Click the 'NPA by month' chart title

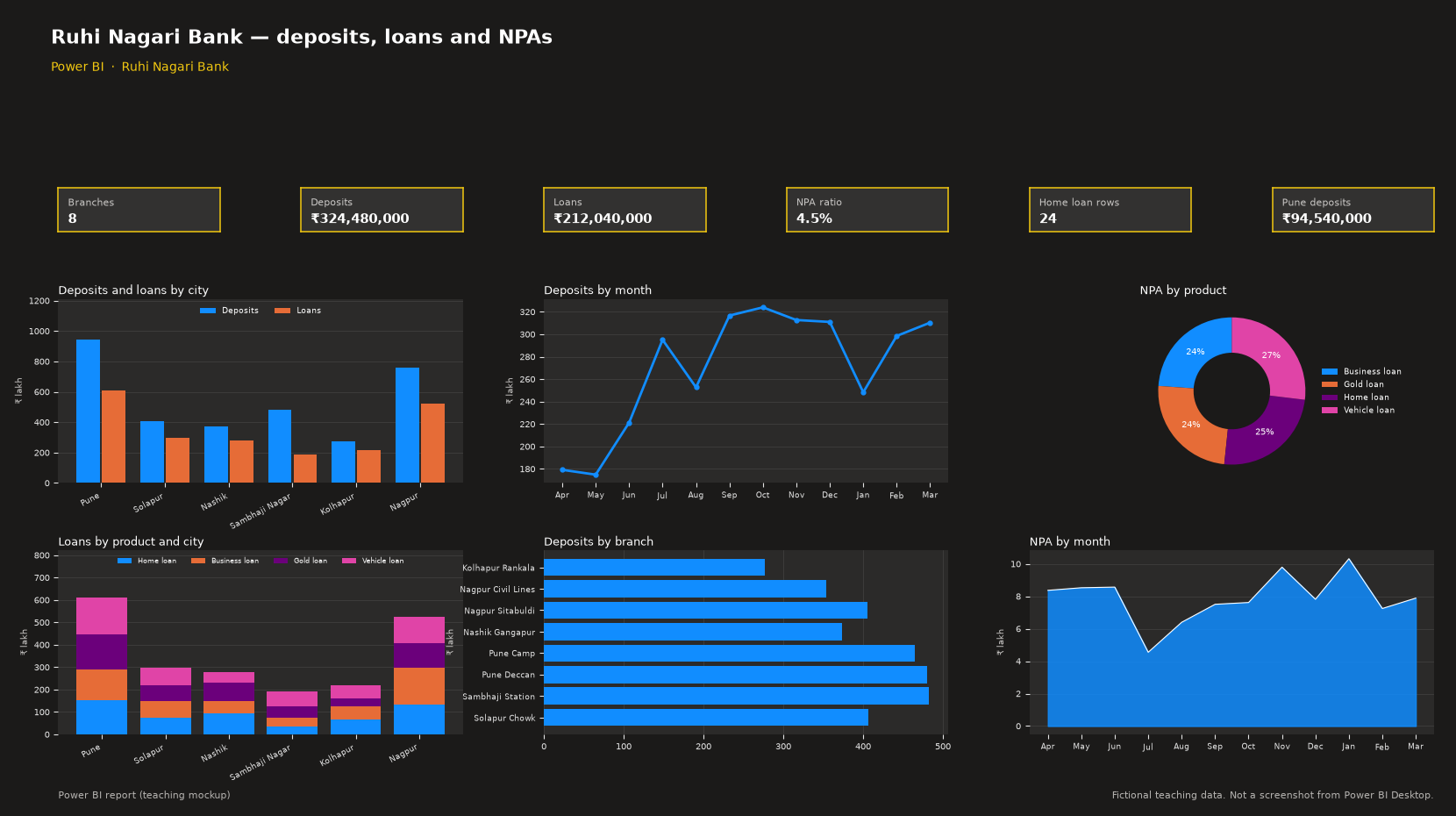tap(1070, 542)
